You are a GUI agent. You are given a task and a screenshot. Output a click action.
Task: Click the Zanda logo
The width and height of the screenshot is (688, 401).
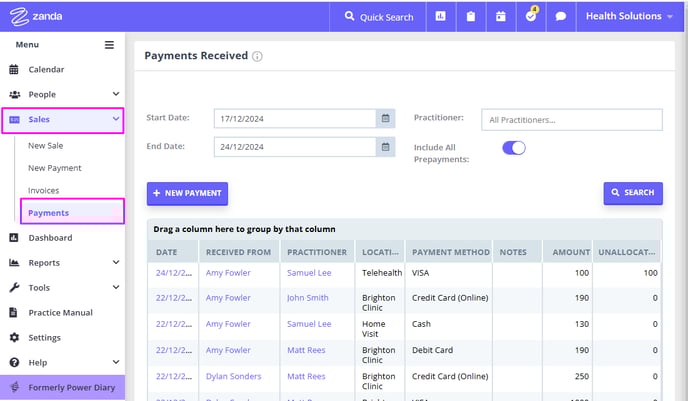(x=36, y=17)
